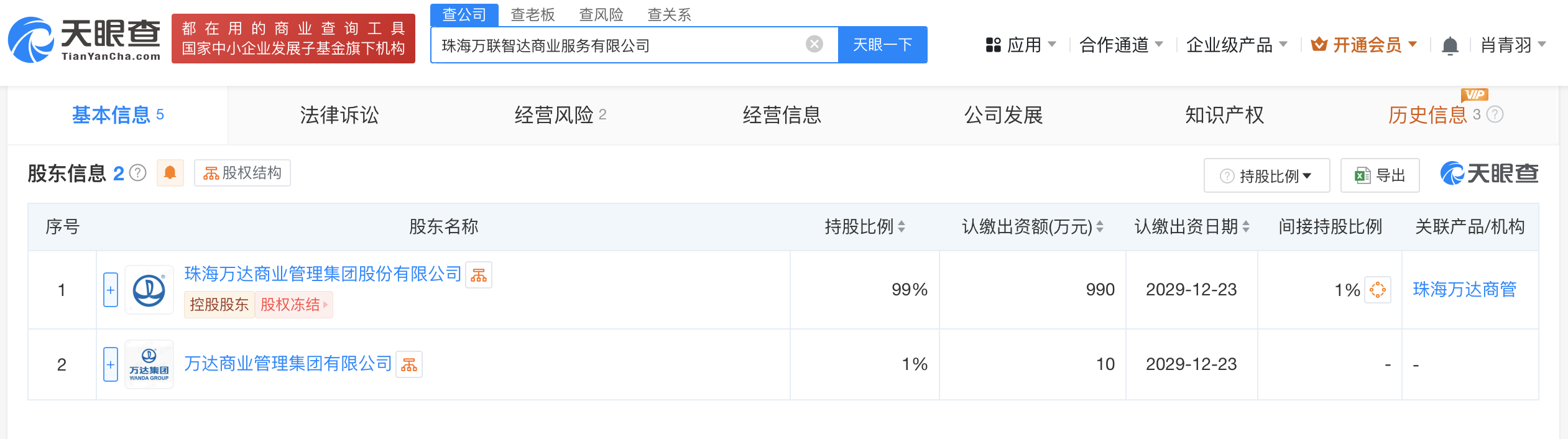Switch to the 查老板 search tab
Viewport: 1568px width, 439px height.
point(532,14)
